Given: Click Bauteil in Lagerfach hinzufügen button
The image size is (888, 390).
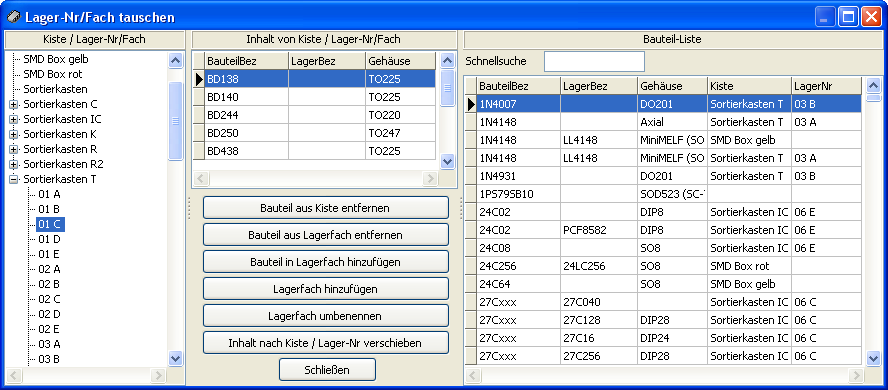Looking at the screenshot, I should pos(326,262).
